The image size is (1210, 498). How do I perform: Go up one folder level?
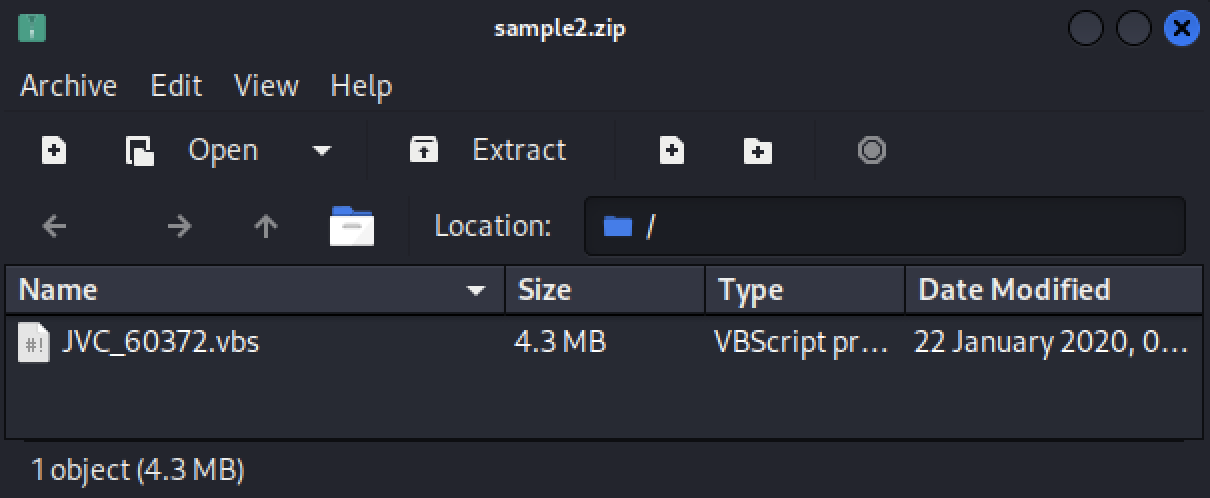tap(265, 226)
